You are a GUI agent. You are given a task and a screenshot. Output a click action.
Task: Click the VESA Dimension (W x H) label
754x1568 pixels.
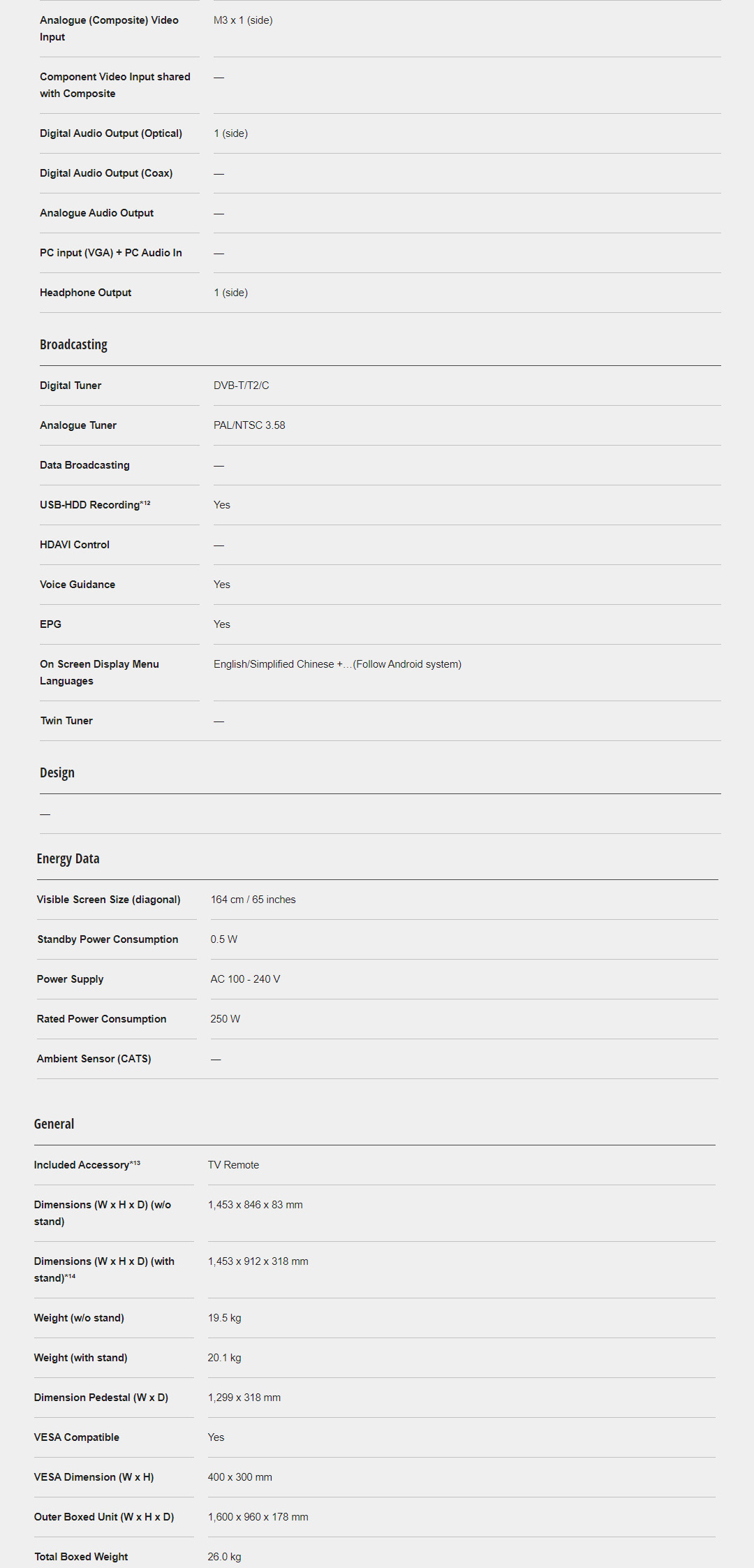pos(94,1477)
